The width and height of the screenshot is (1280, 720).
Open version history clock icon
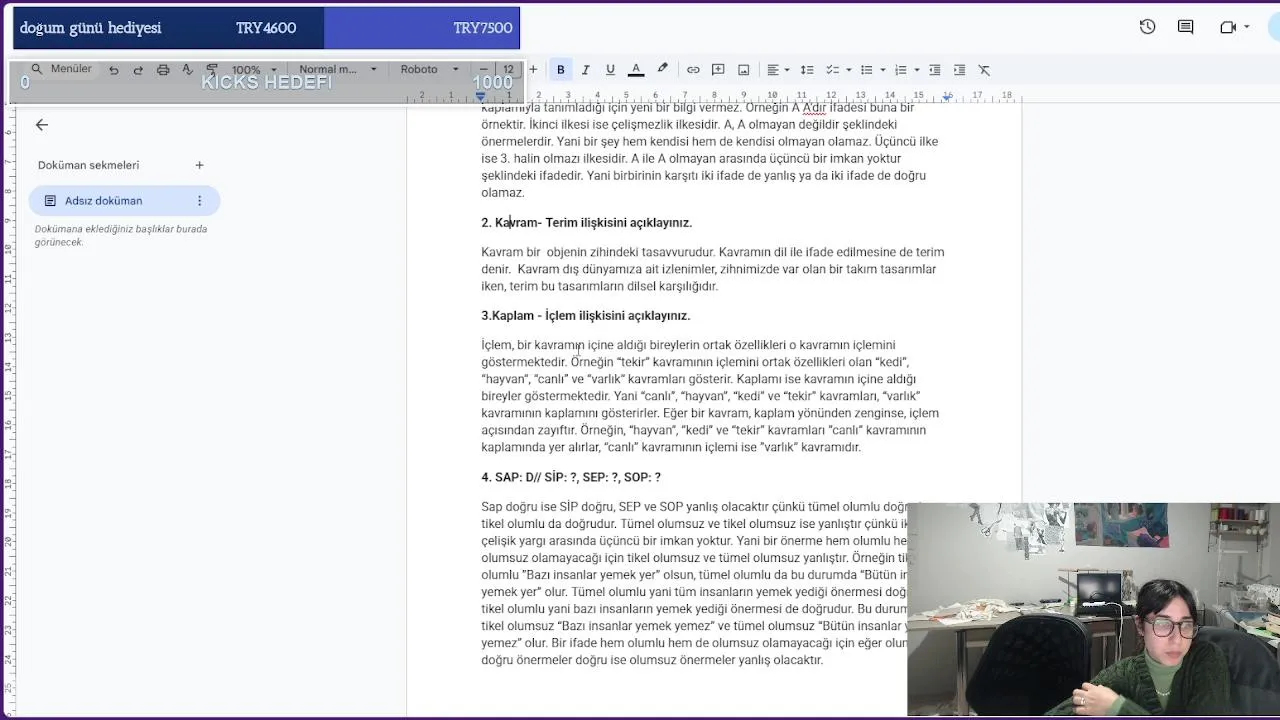1147,27
